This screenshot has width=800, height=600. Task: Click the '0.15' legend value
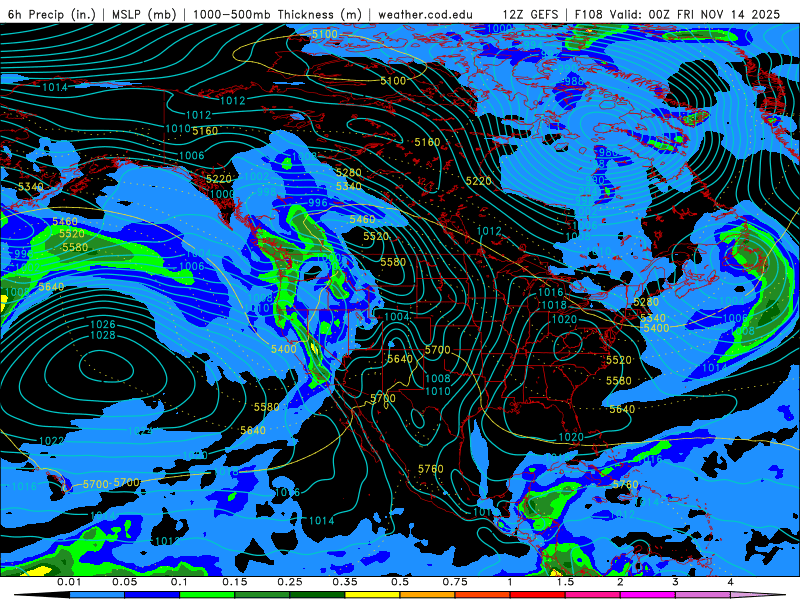pyautogui.click(x=235, y=582)
